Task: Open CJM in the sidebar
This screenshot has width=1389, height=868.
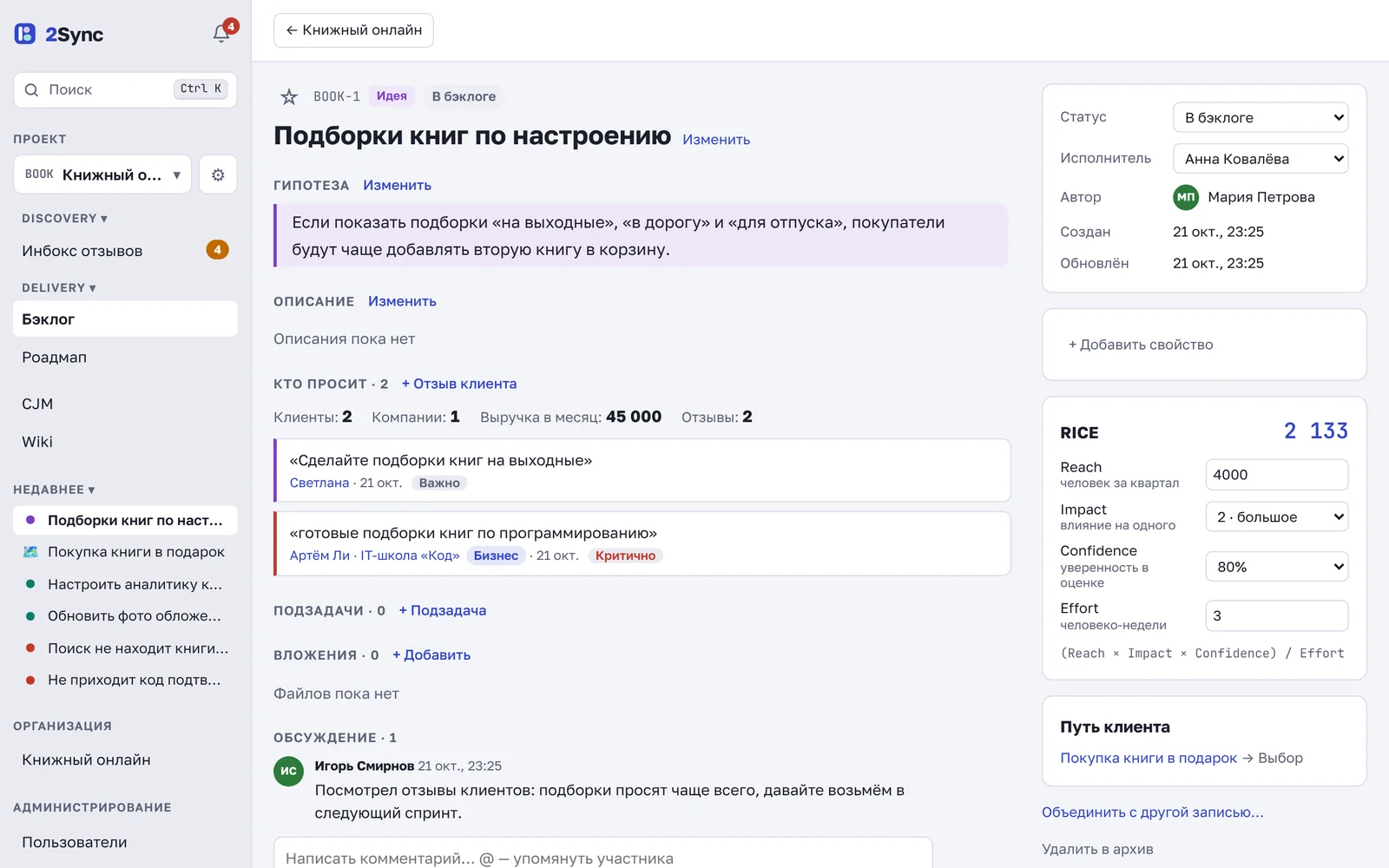Action: tap(125, 404)
